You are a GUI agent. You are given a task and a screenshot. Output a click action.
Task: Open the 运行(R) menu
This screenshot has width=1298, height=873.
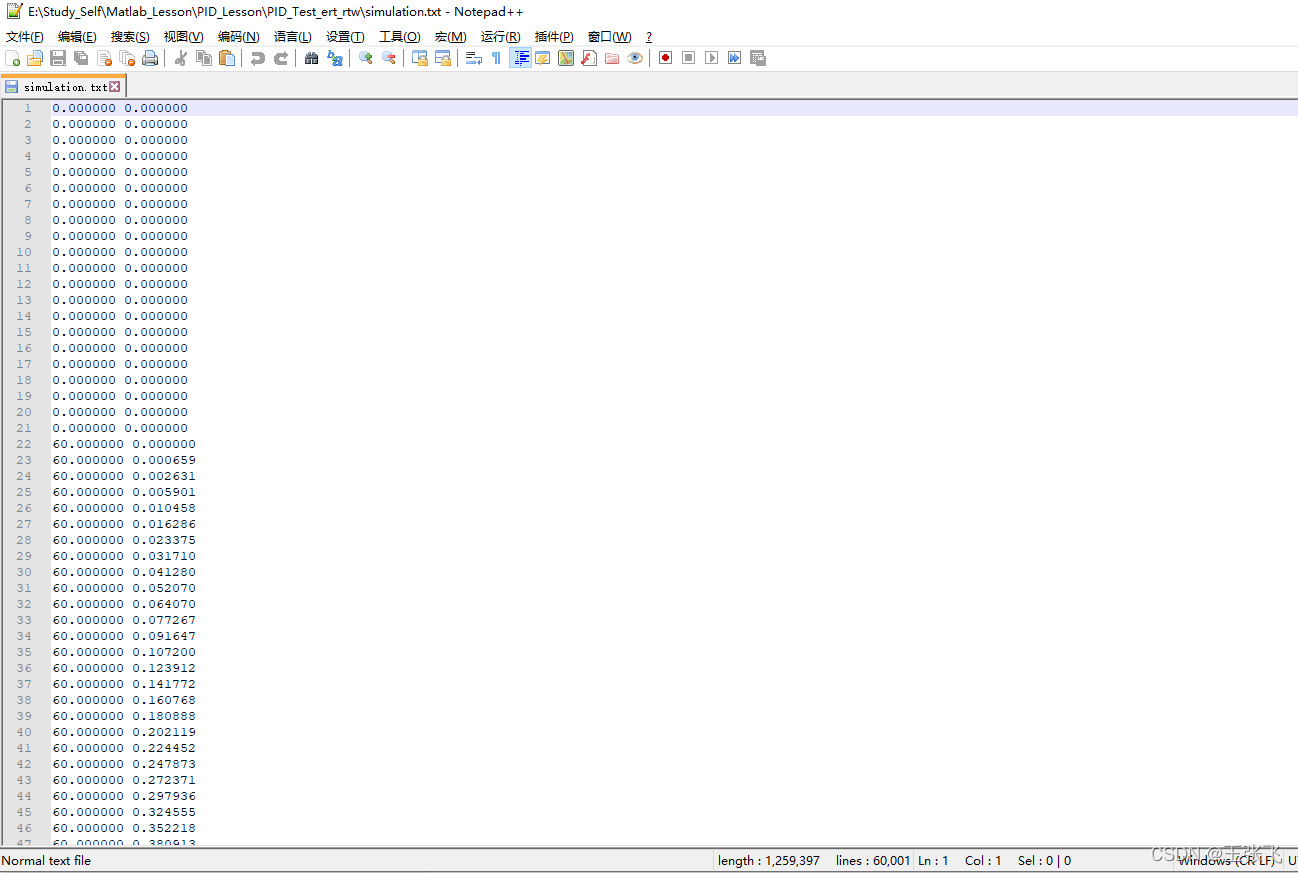coord(500,37)
